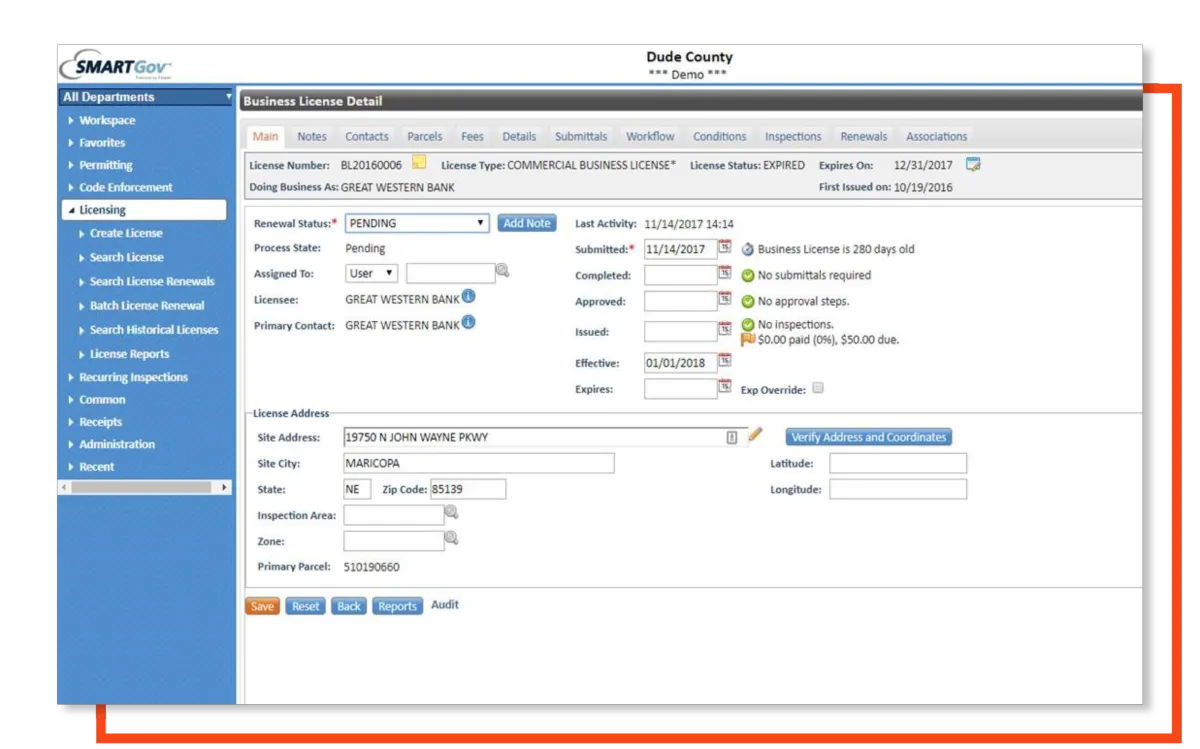Open calendar picker for Expires date
The width and height of the screenshot is (1200, 749).
pos(725,387)
